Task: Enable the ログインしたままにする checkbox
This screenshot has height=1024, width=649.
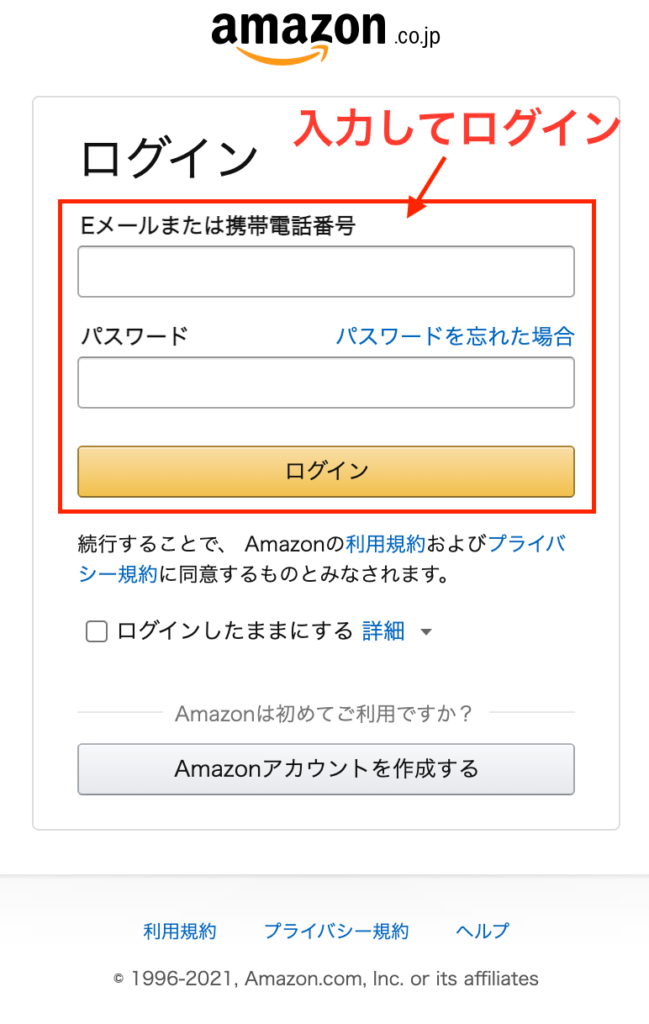Action: click(x=97, y=632)
